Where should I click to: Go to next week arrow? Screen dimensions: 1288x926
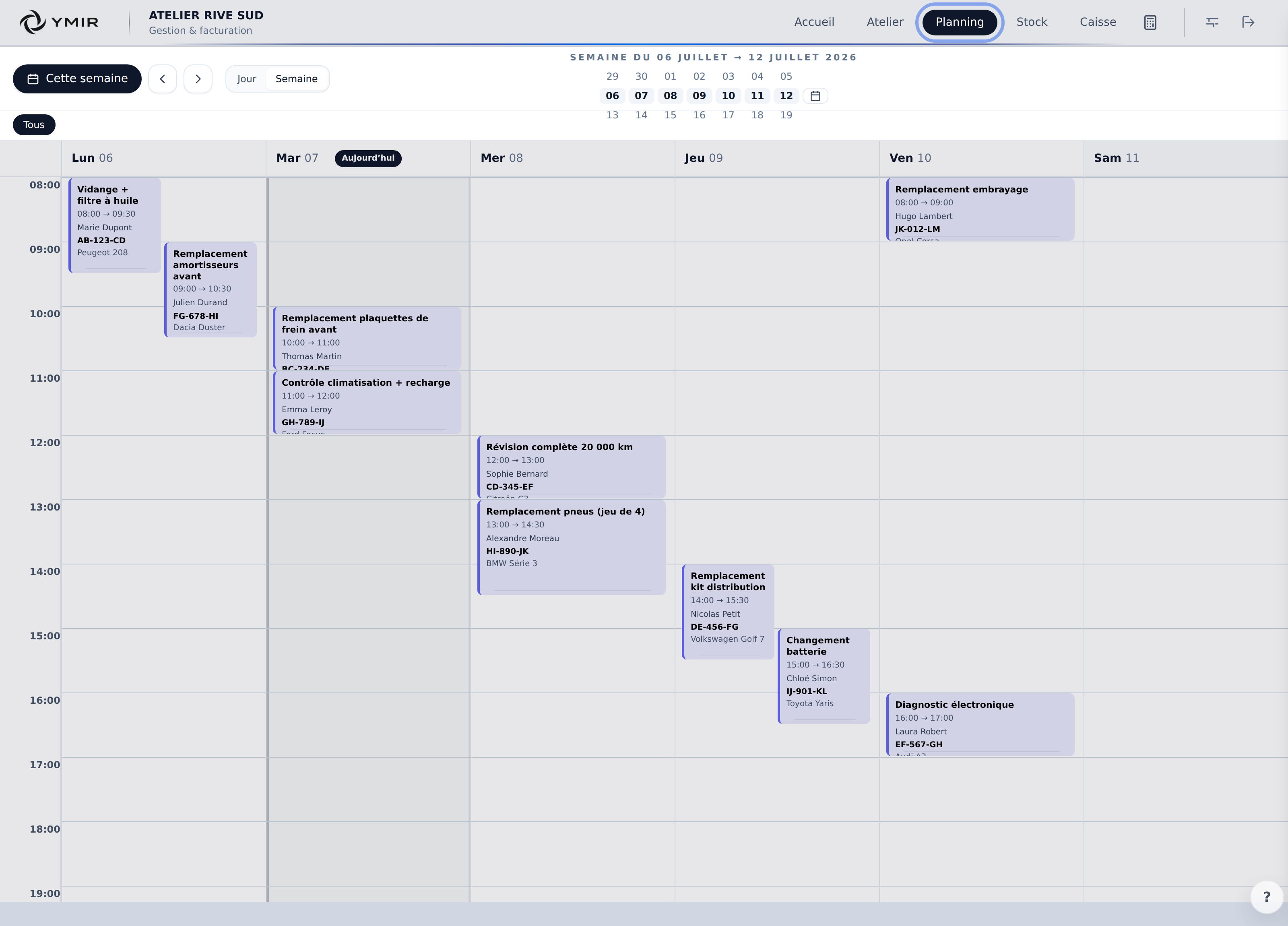[x=198, y=79]
